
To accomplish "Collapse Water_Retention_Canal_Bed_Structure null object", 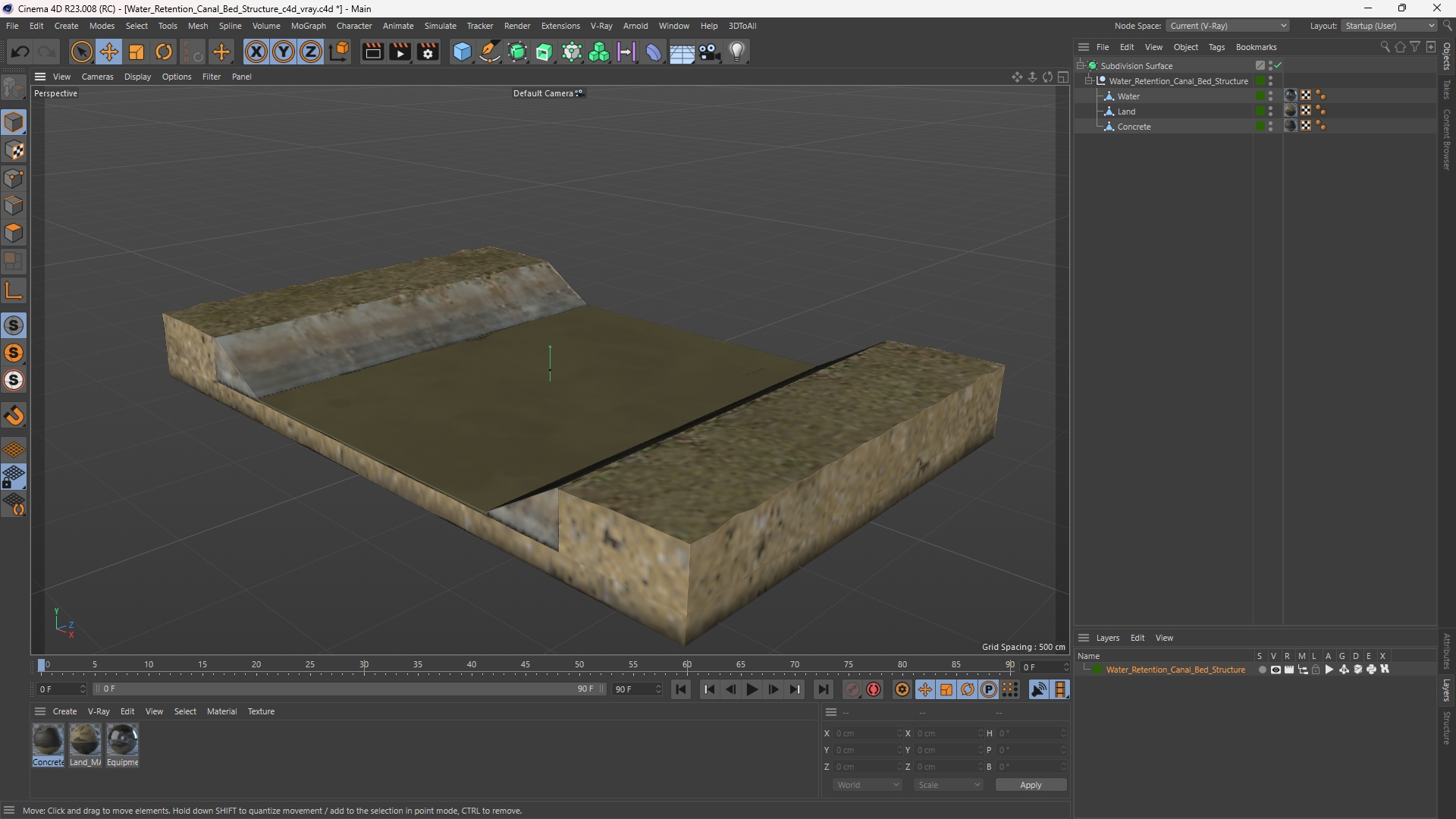I will pos(1089,81).
